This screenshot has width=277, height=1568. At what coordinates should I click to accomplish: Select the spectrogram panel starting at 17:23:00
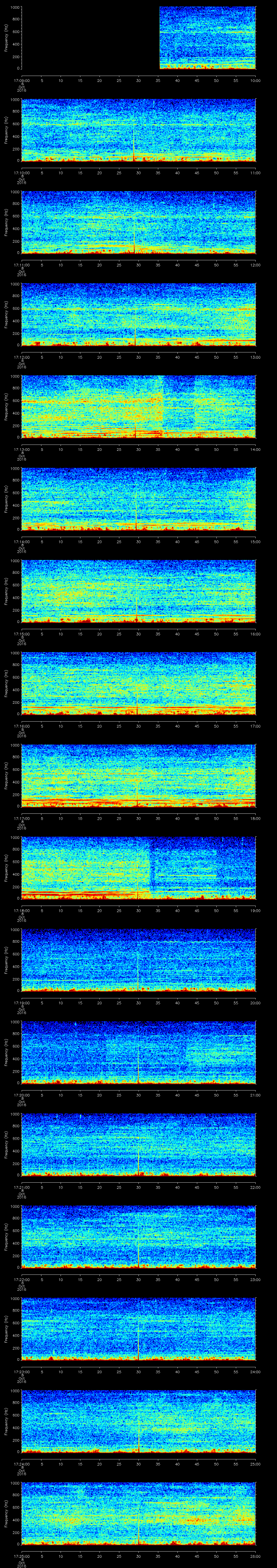click(139, 1329)
